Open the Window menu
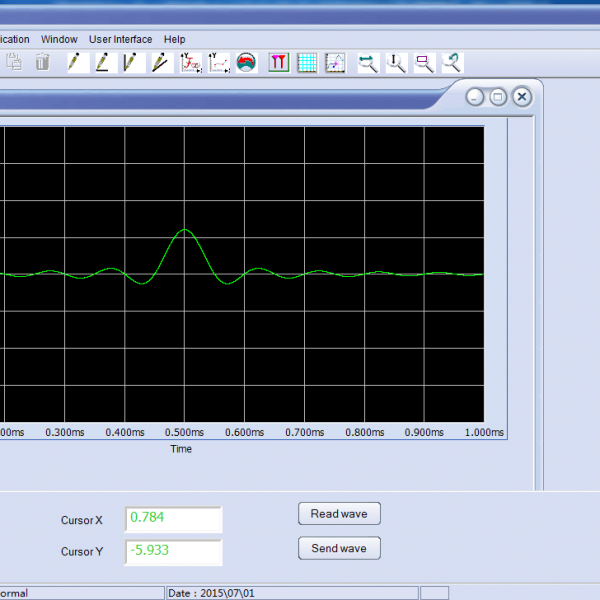This screenshot has width=600, height=600. [x=59, y=39]
